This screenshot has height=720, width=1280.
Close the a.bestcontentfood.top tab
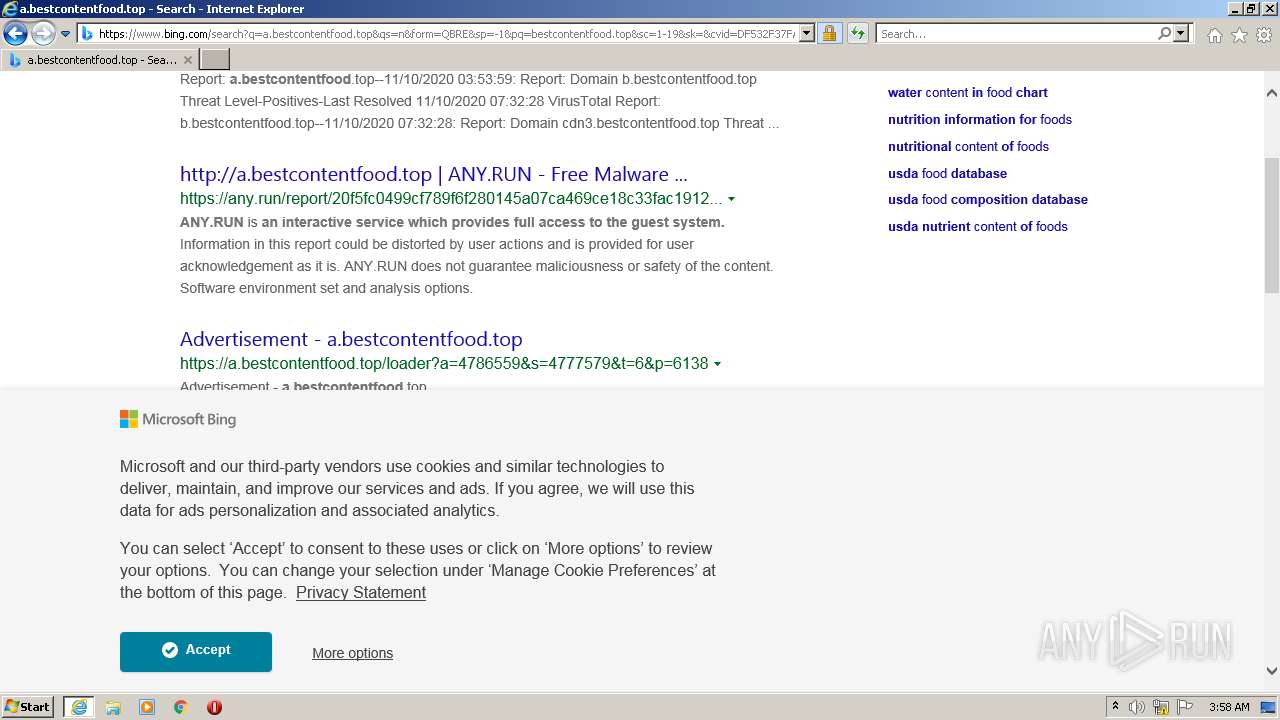(188, 60)
